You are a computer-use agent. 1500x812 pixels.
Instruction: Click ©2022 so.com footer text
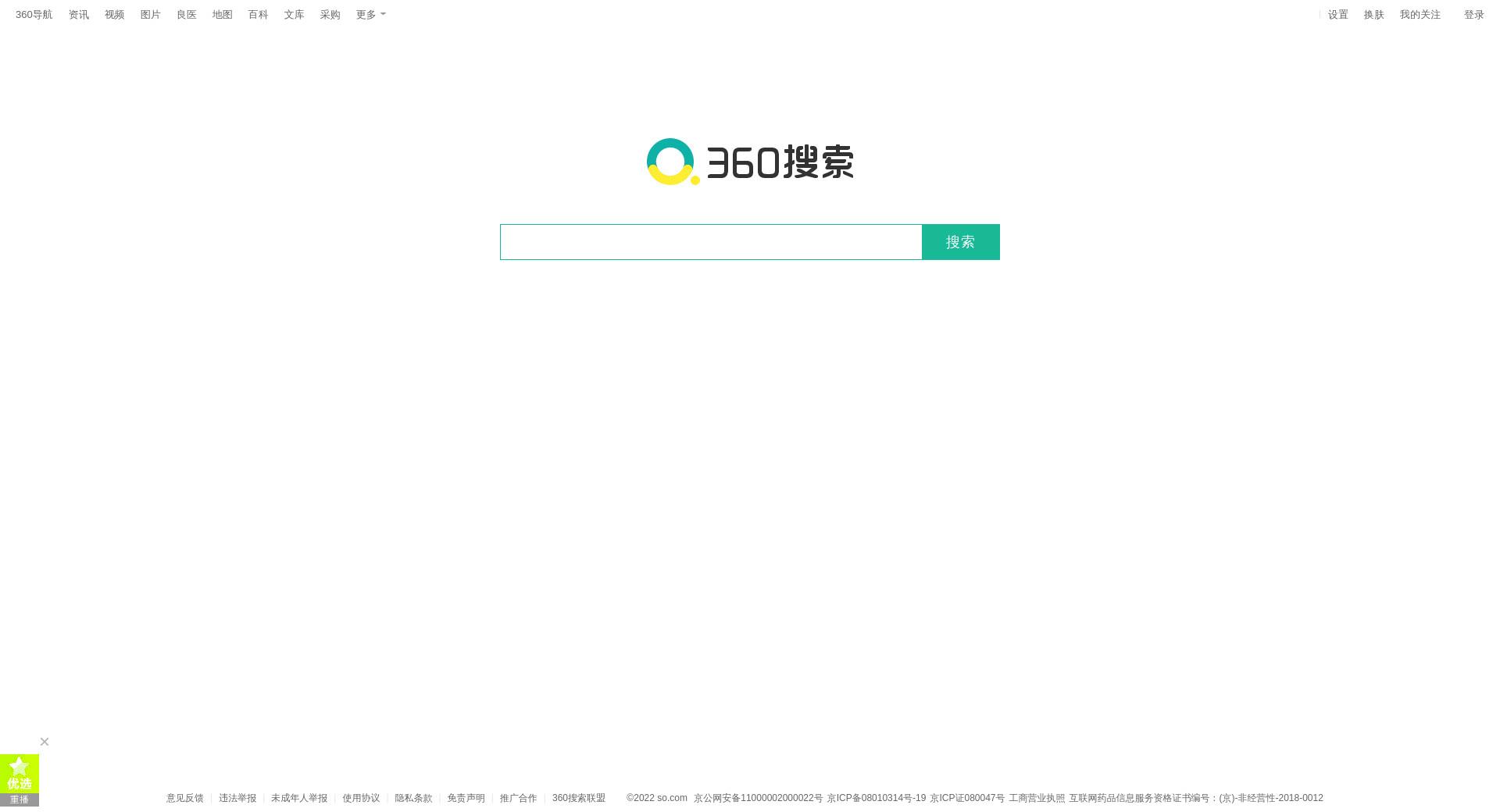tap(657, 798)
